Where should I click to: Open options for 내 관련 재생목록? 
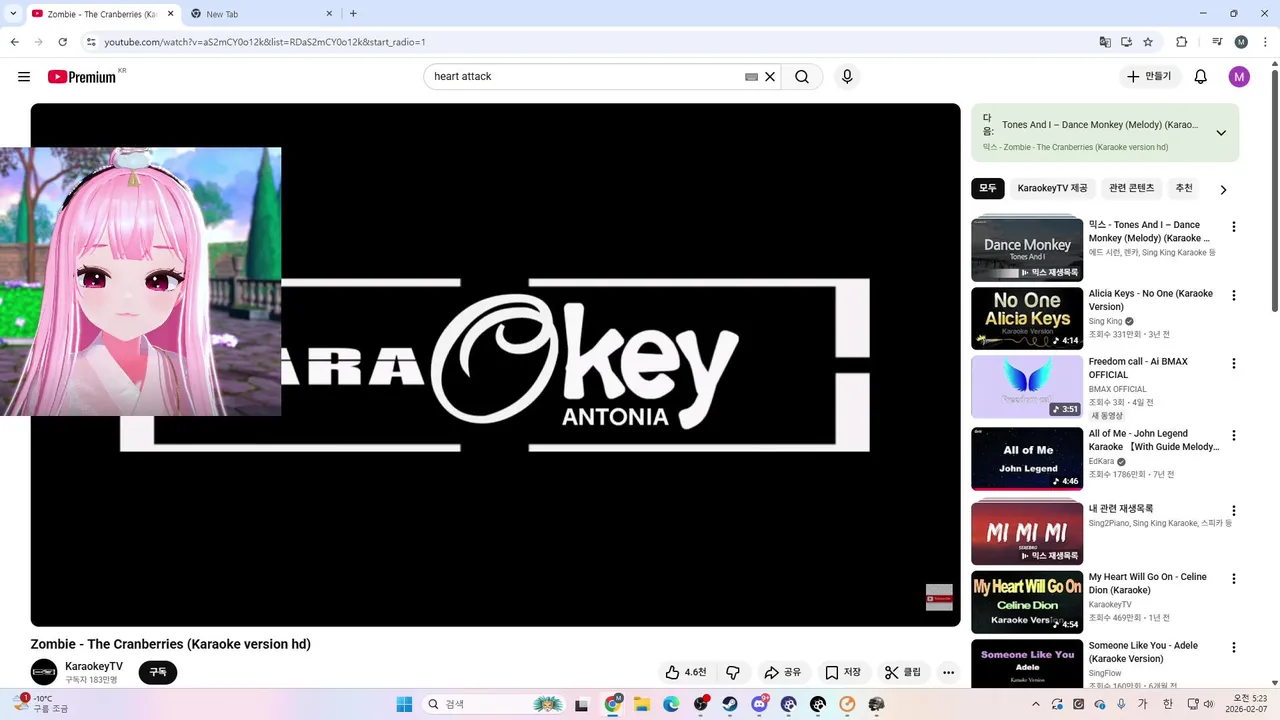(x=1233, y=510)
